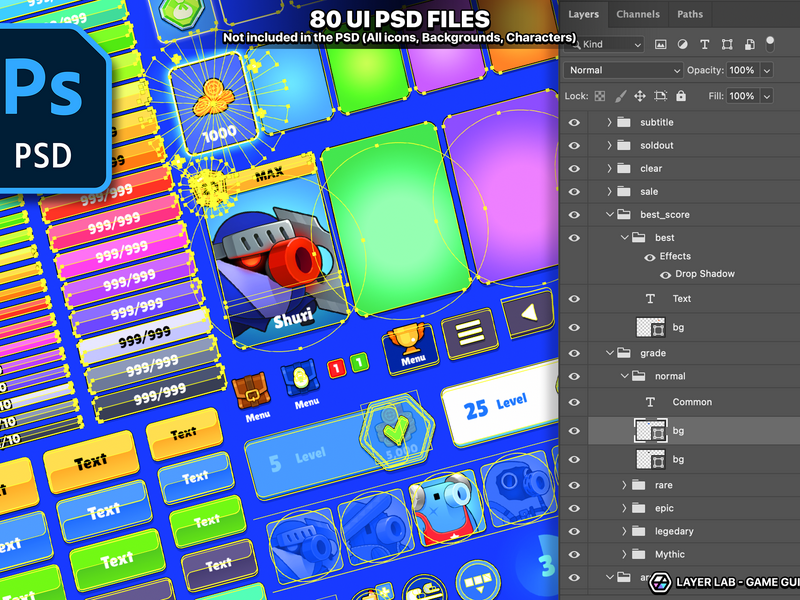Click the Fill 100% field
The image size is (800, 600).
742,96
